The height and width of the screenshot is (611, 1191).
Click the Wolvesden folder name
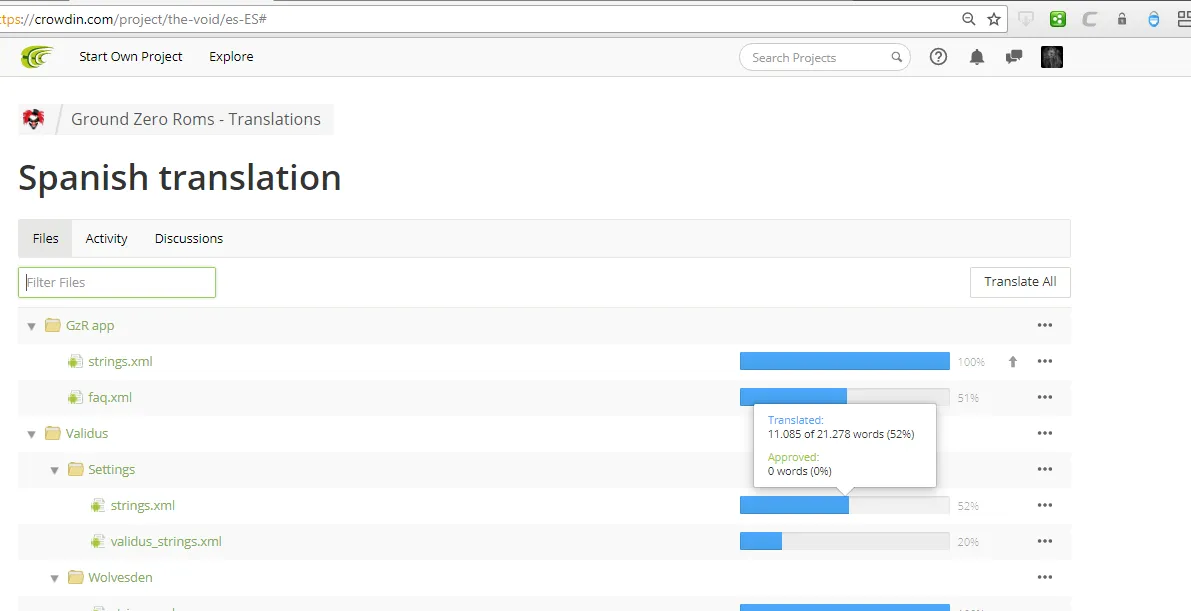[x=120, y=578]
